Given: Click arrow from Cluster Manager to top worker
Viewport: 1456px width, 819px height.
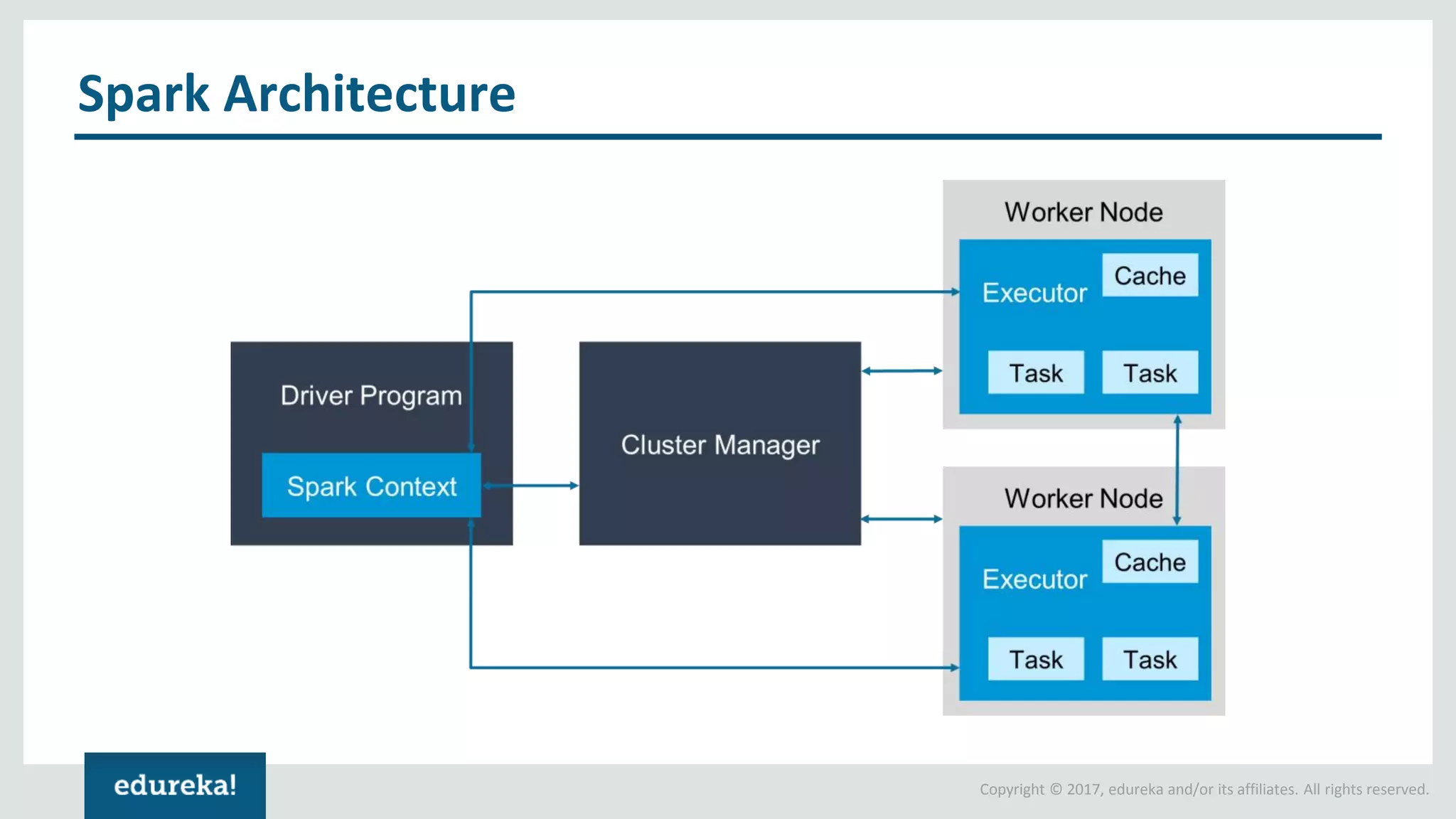Looking at the screenshot, I should click(x=901, y=370).
